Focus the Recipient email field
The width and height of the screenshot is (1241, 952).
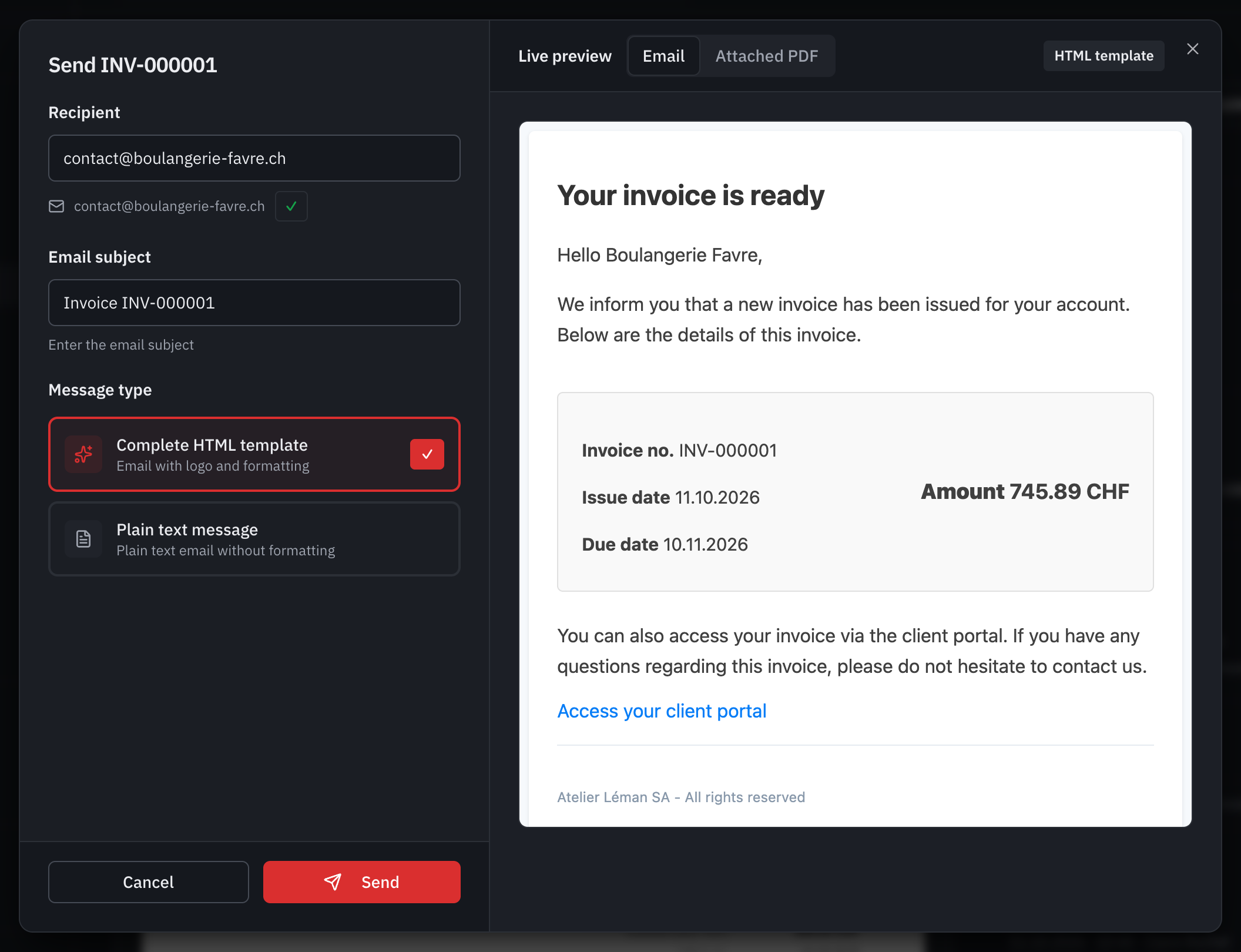click(x=254, y=158)
